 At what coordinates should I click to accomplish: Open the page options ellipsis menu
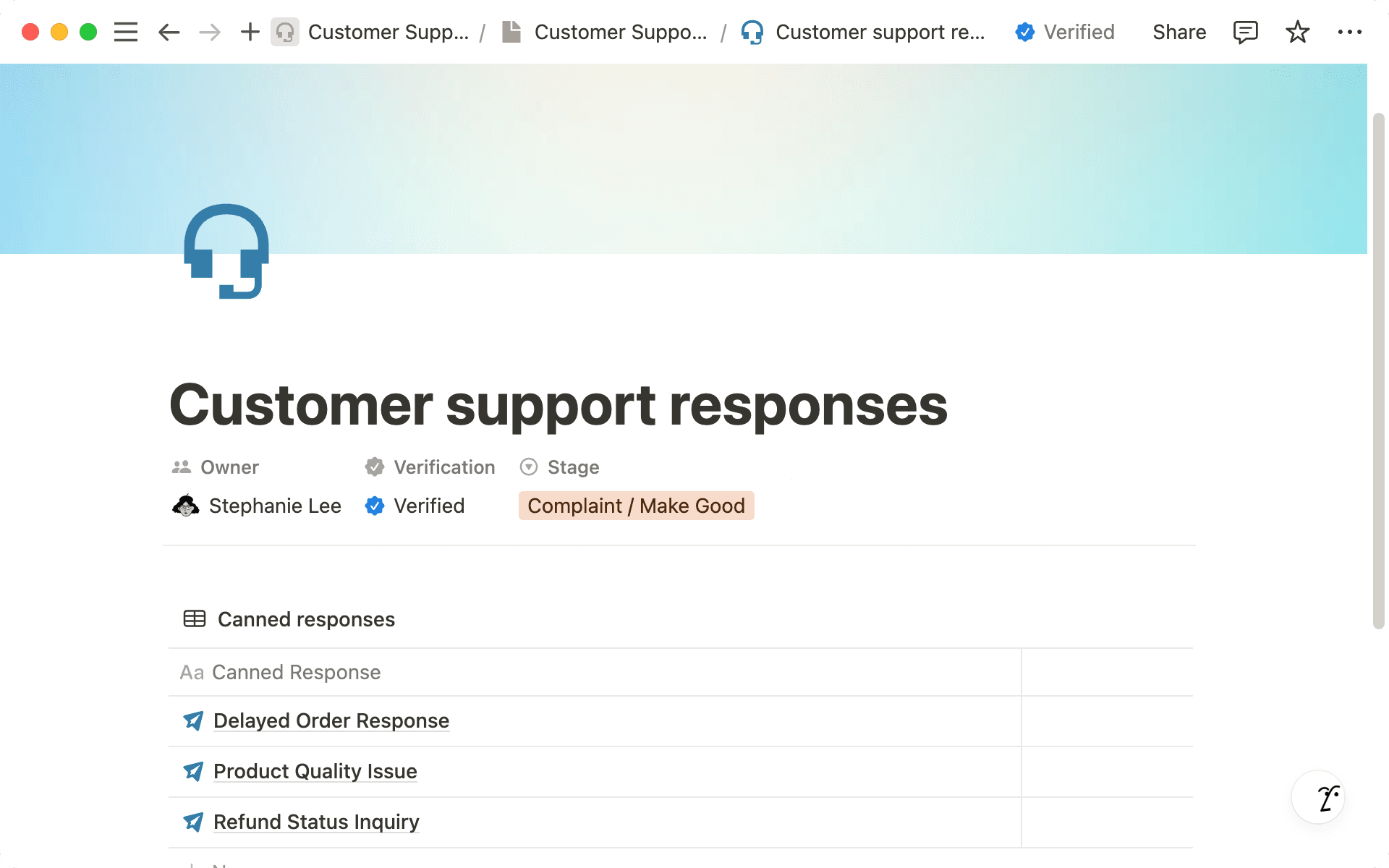1350,31
